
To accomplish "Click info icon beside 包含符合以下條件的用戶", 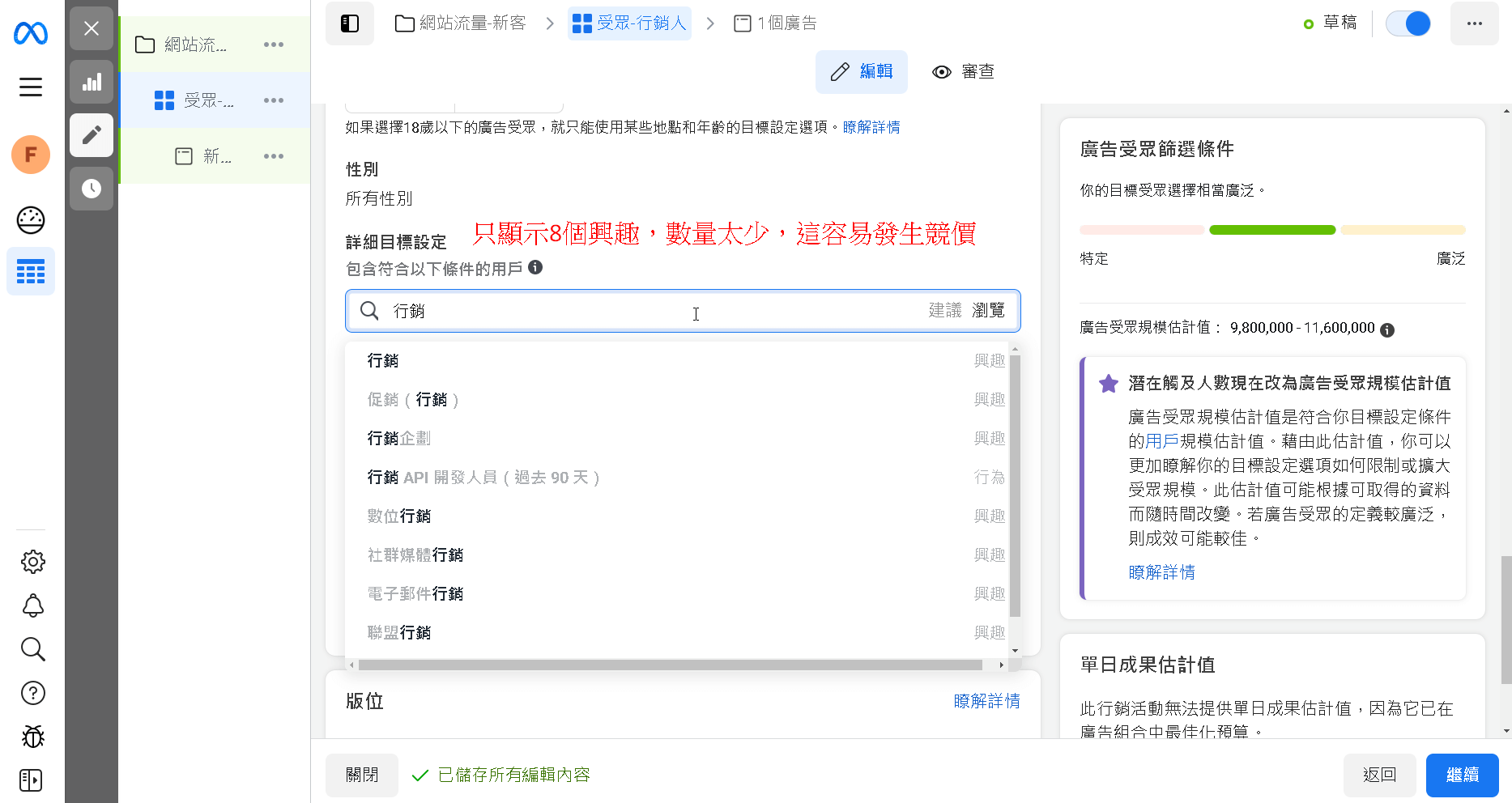I will 535,267.
